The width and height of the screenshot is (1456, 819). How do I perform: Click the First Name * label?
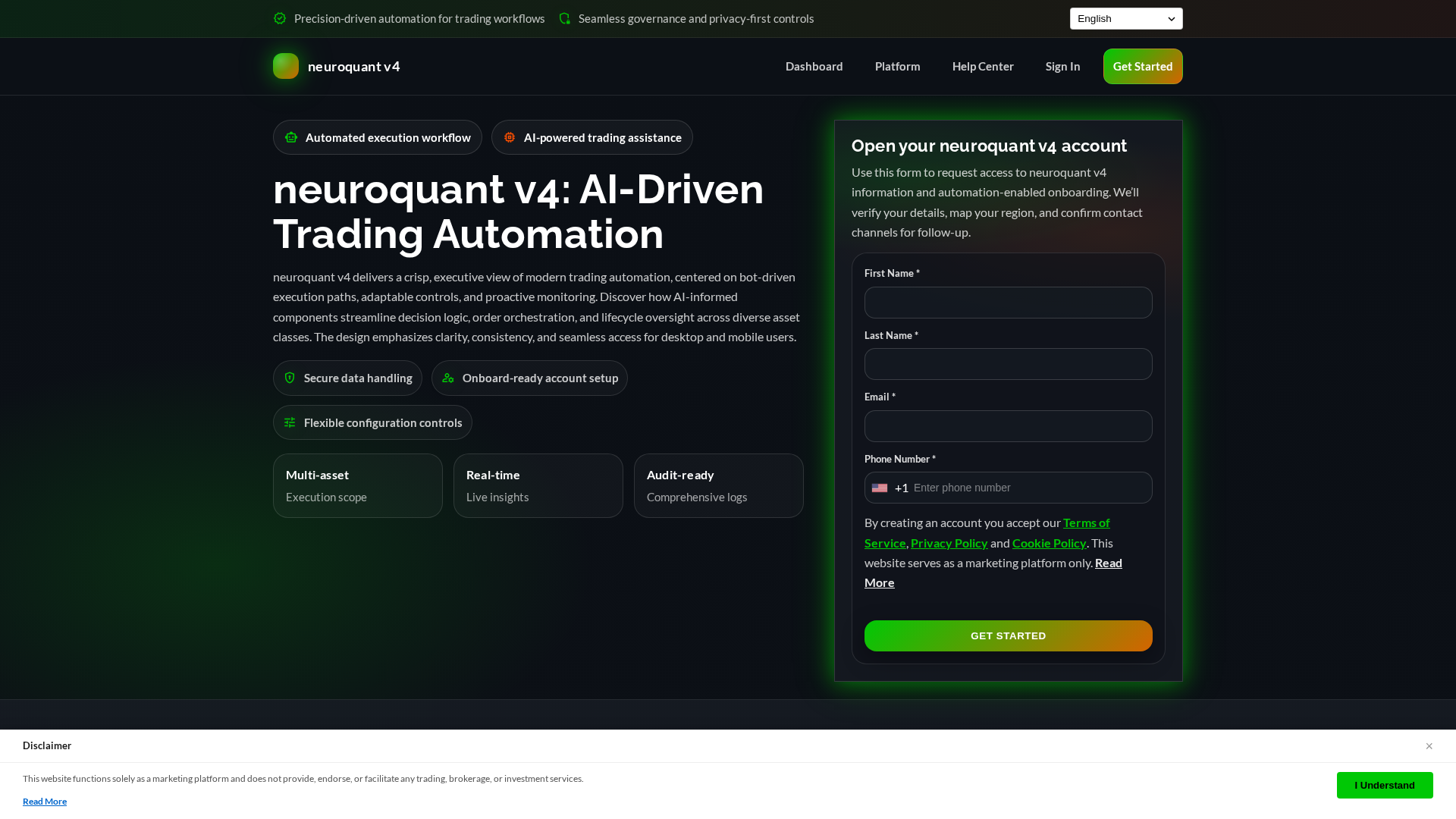pos(892,273)
